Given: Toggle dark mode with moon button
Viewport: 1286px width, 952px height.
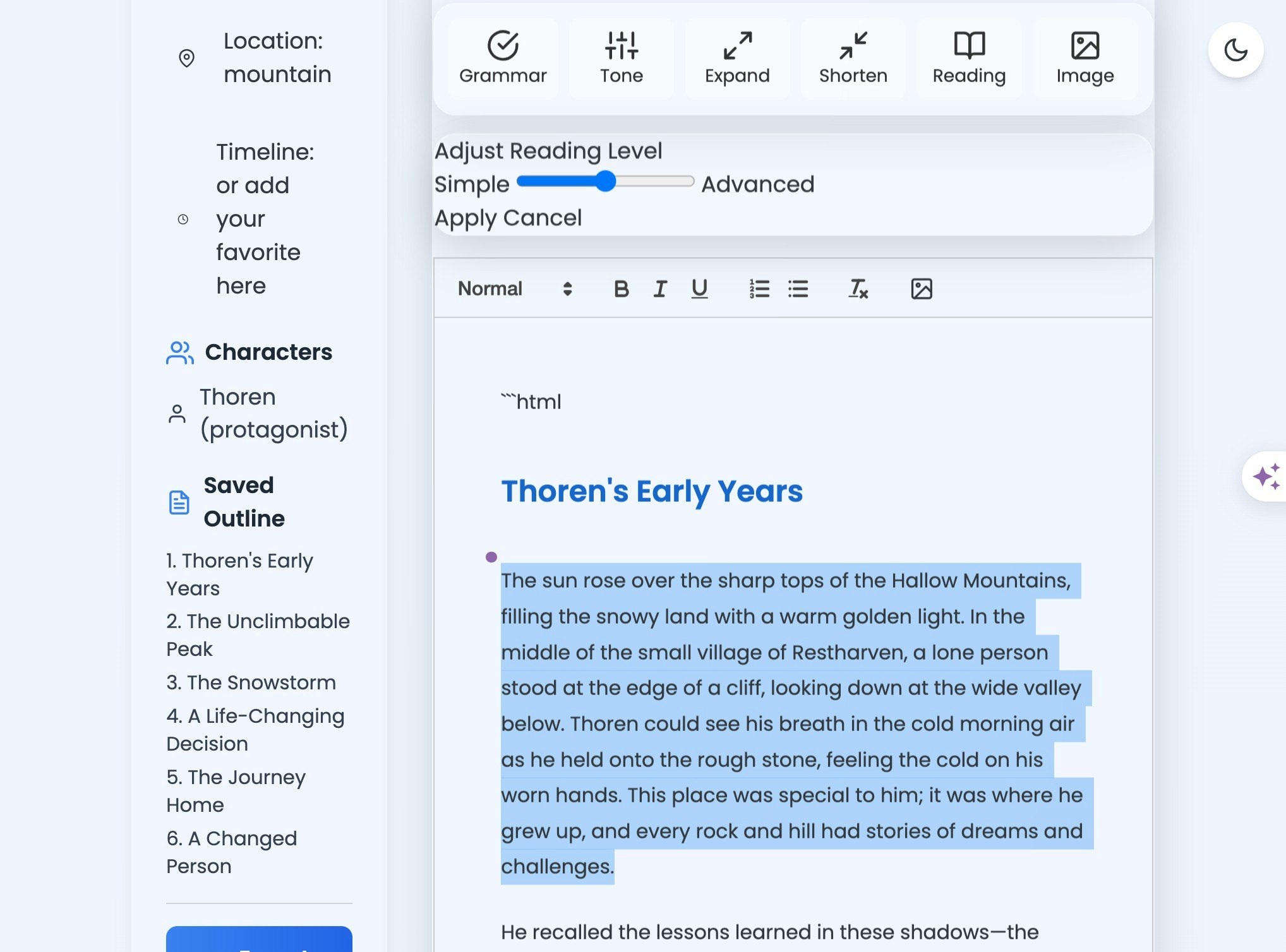Looking at the screenshot, I should pos(1235,51).
